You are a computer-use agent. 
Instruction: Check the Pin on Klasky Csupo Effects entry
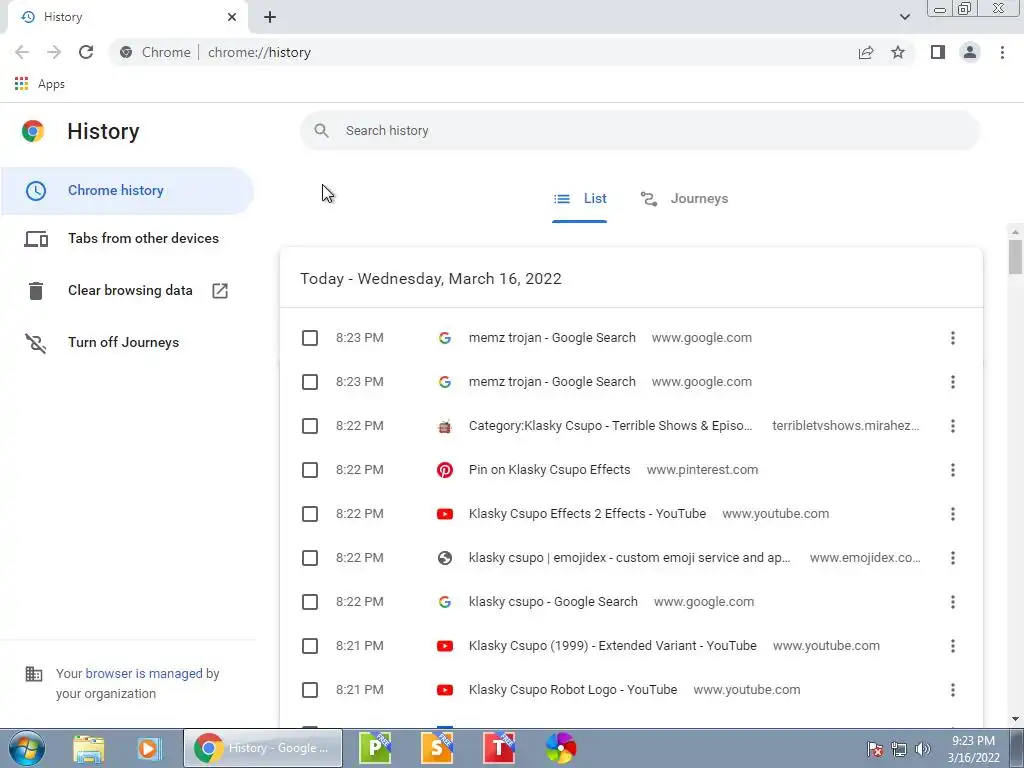310,470
